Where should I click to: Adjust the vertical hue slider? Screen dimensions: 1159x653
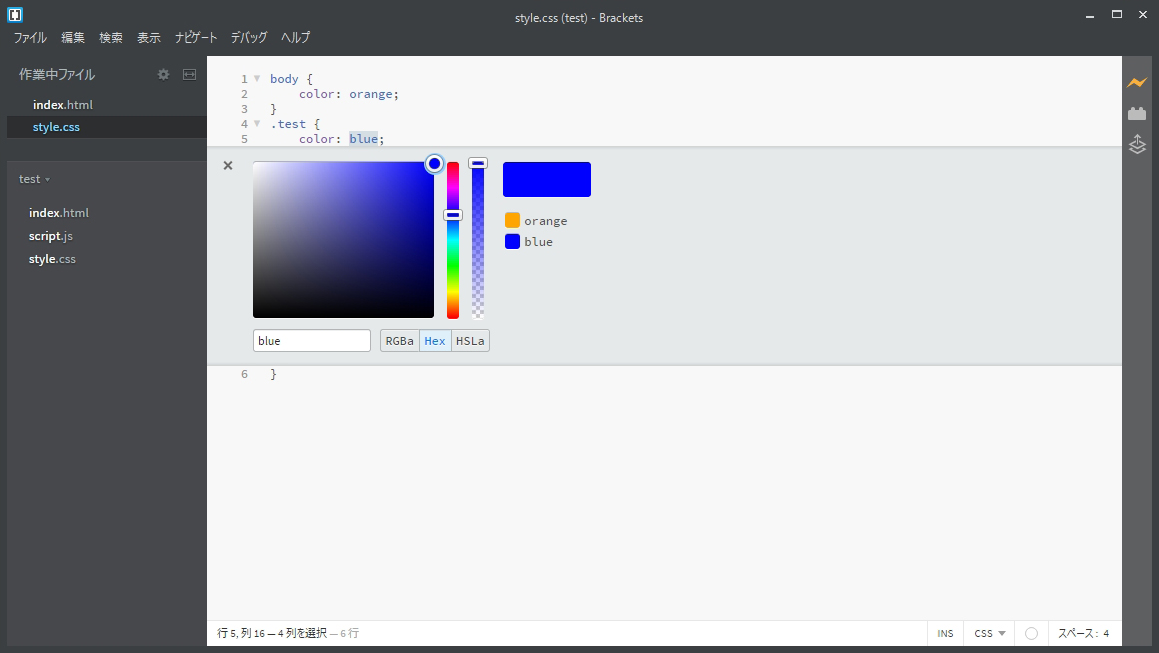tap(452, 240)
